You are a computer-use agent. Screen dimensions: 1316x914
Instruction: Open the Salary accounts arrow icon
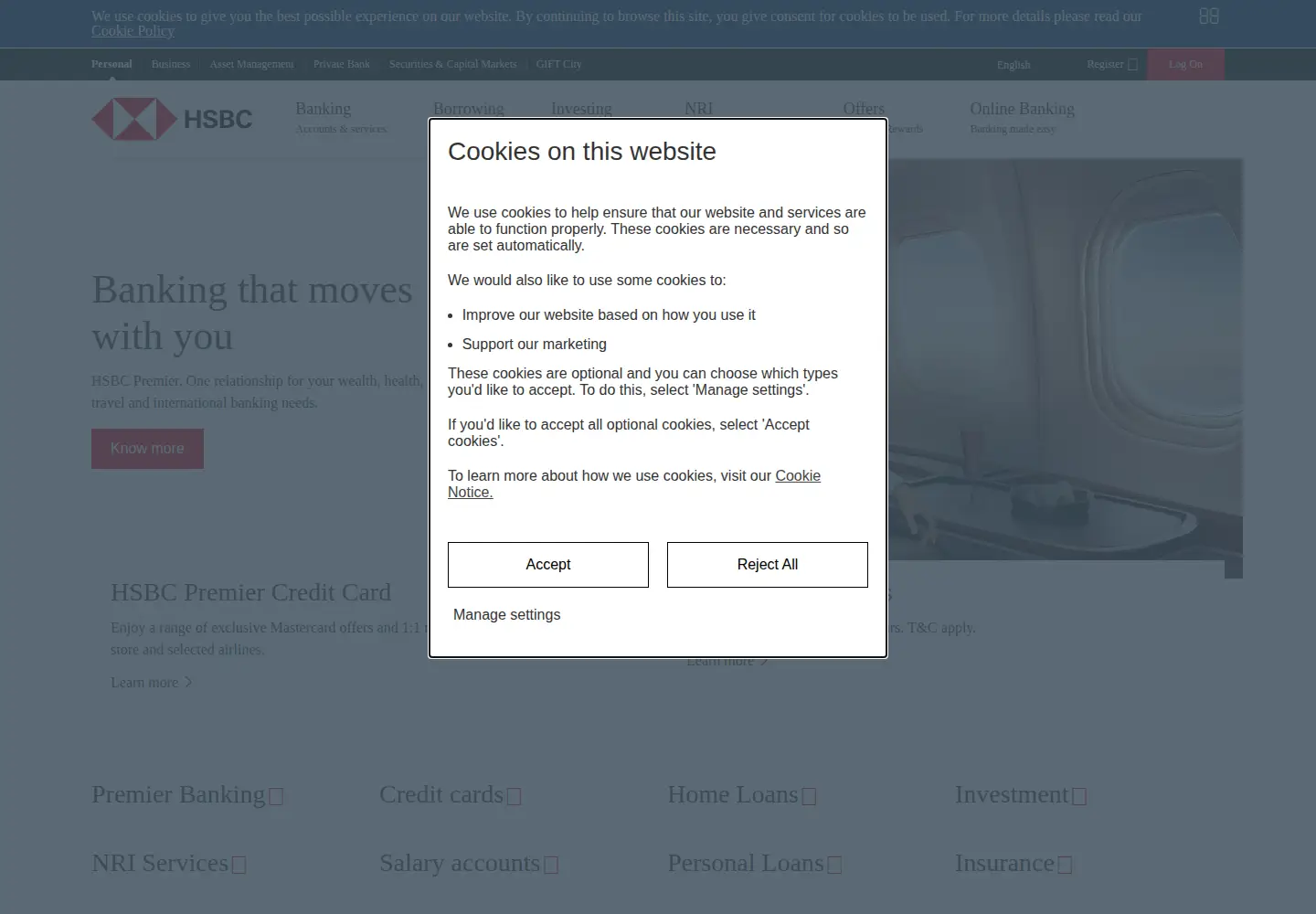[551, 865]
